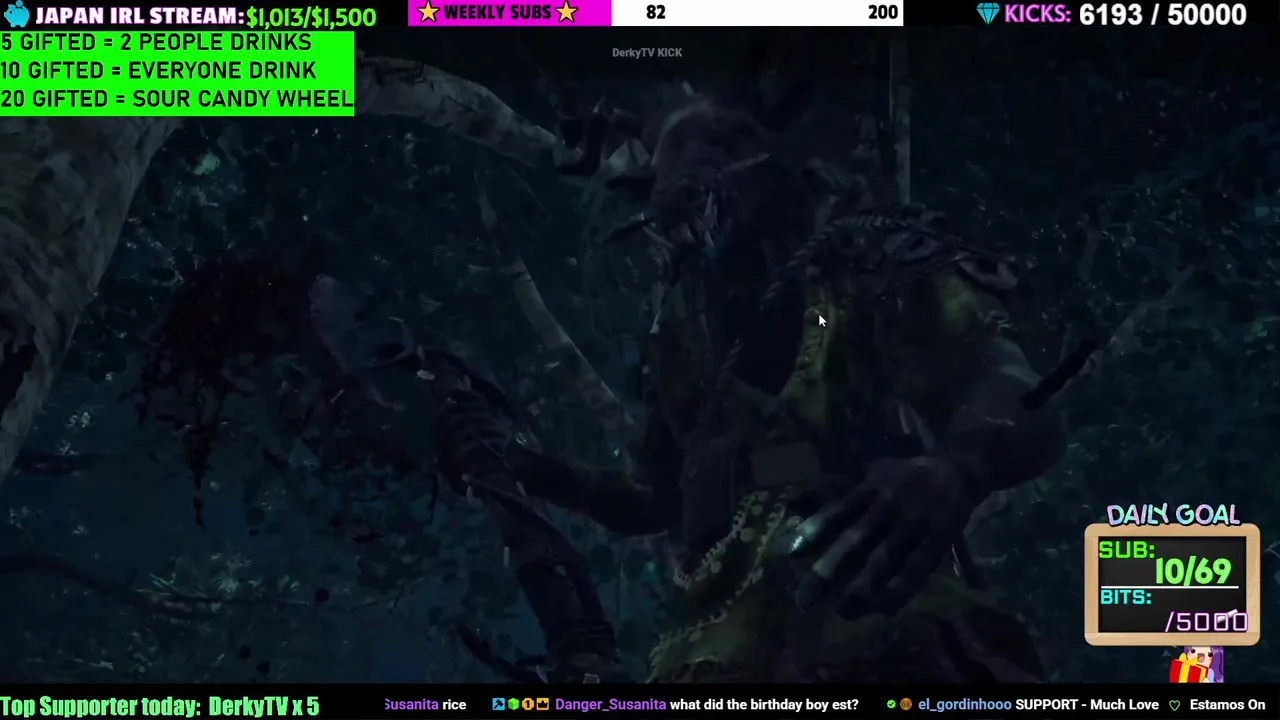
Task: Click '10 GIFTED = EVERYONE DRINK' line
Action: (x=158, y=71)
